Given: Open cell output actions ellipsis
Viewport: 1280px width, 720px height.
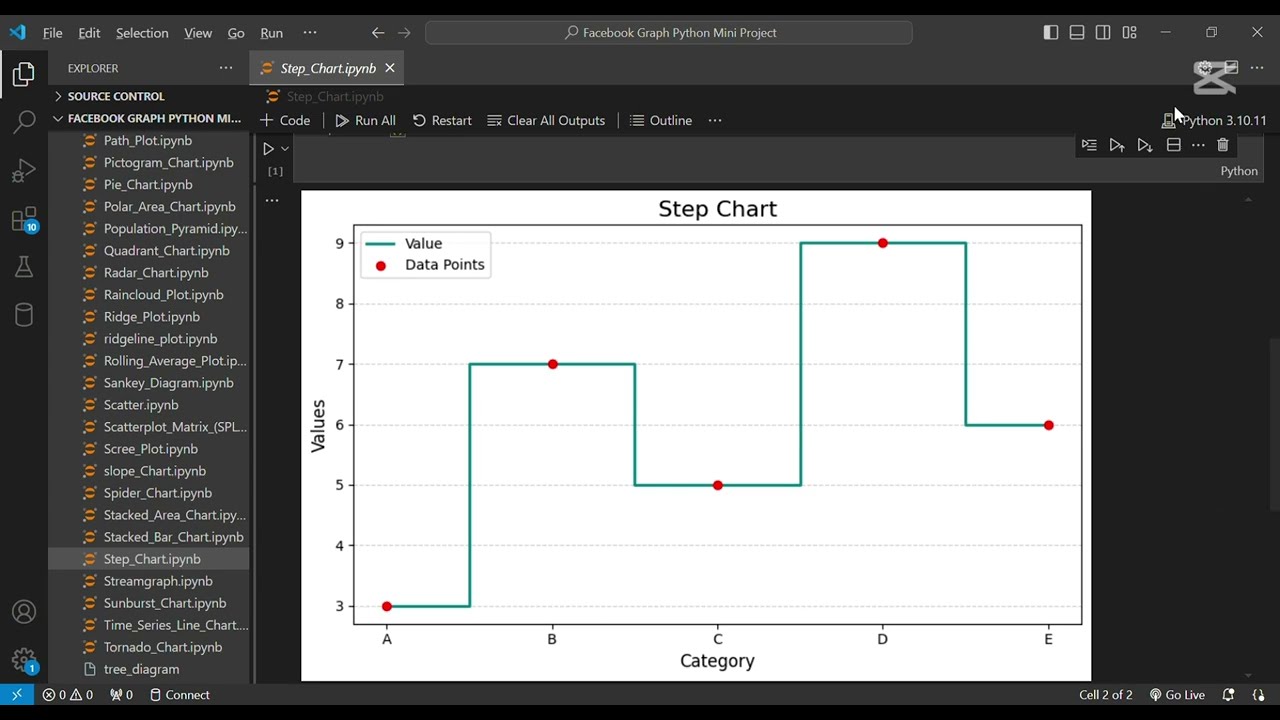Looking at the screenshot, I should pos(272,200).
